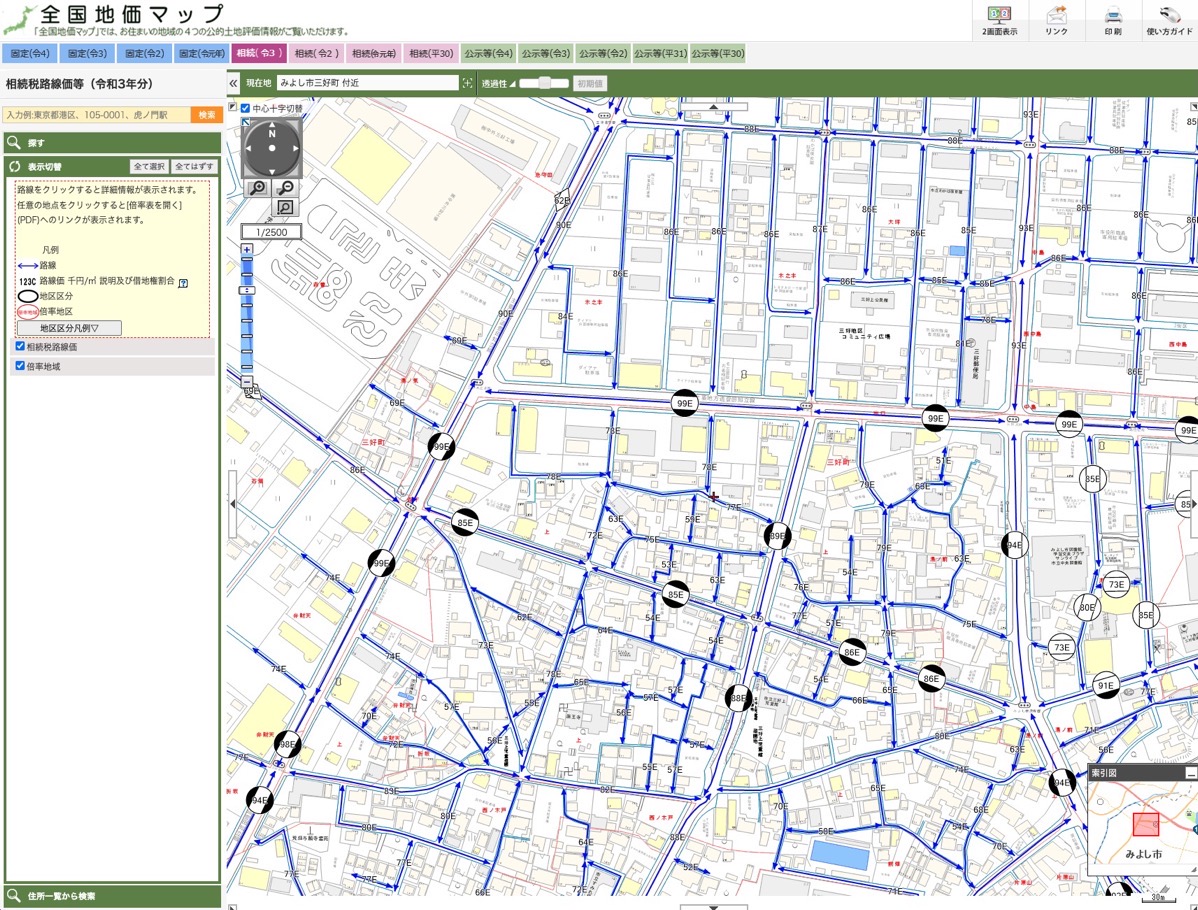Uncheck the 相続税路線価 layer checkbox
This screenshot has width=1198, height=910.
coord(21,346)
